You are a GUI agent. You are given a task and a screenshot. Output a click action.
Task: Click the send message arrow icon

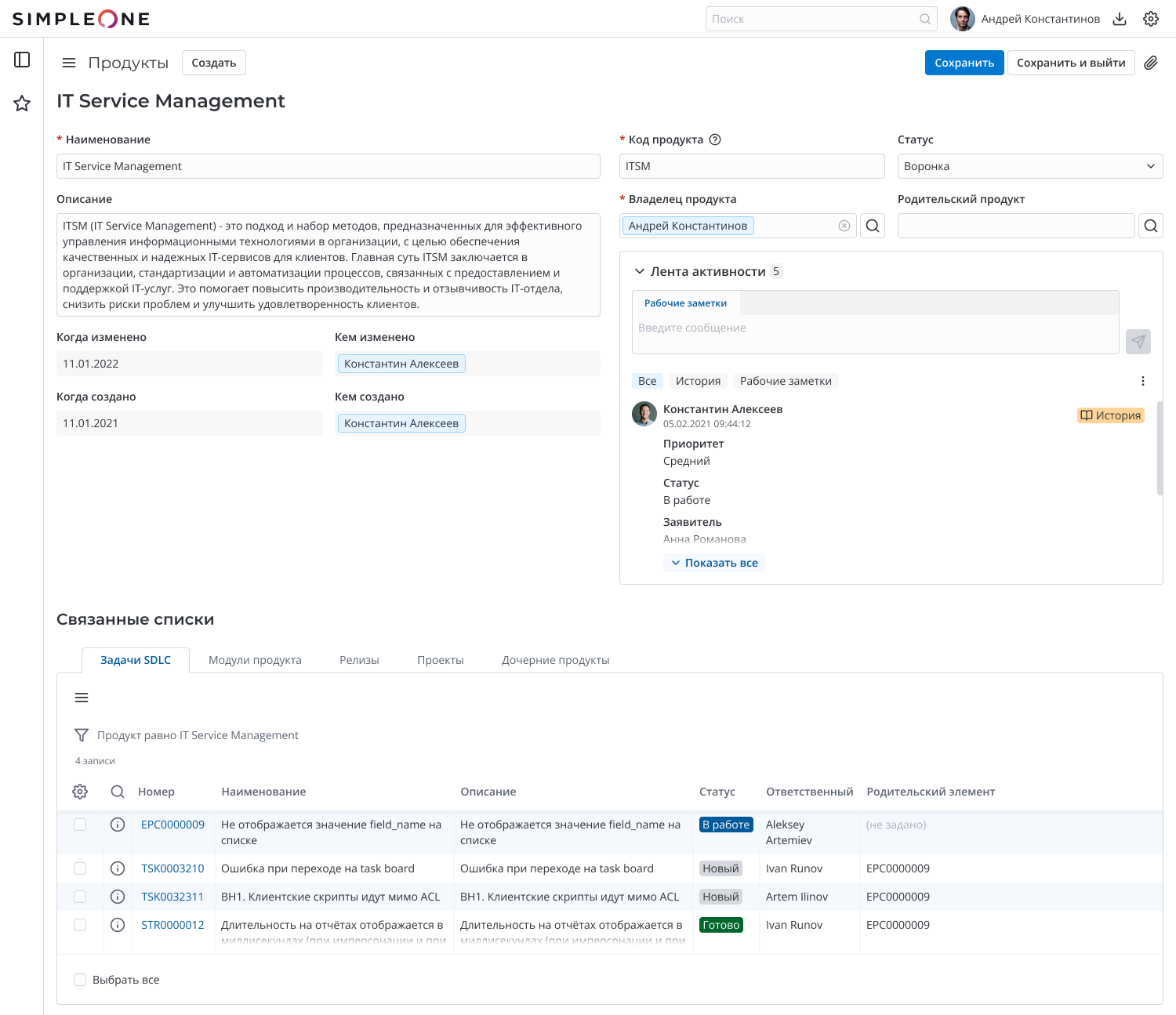coord(1138,341)
